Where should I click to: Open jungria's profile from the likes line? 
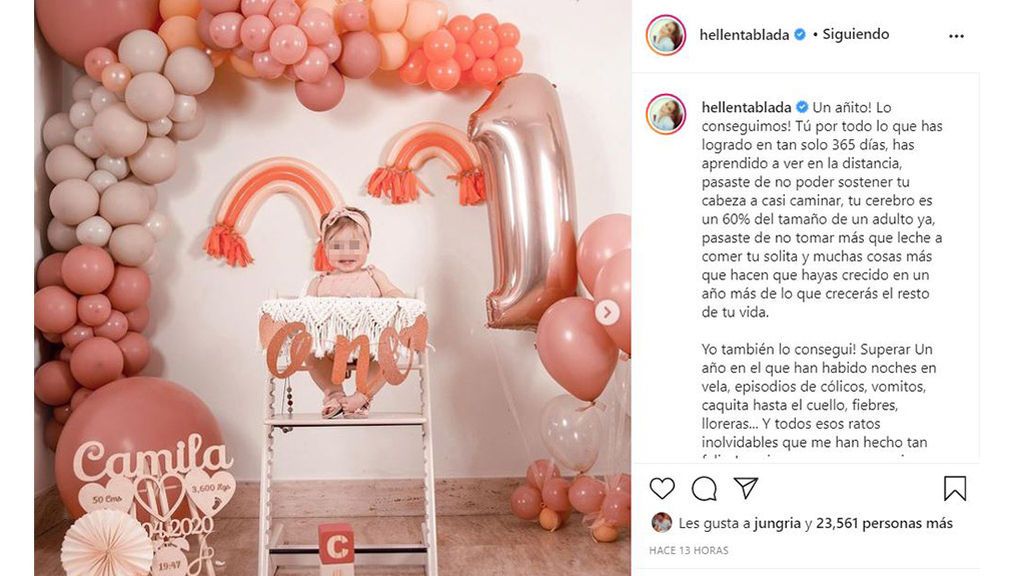777,523
